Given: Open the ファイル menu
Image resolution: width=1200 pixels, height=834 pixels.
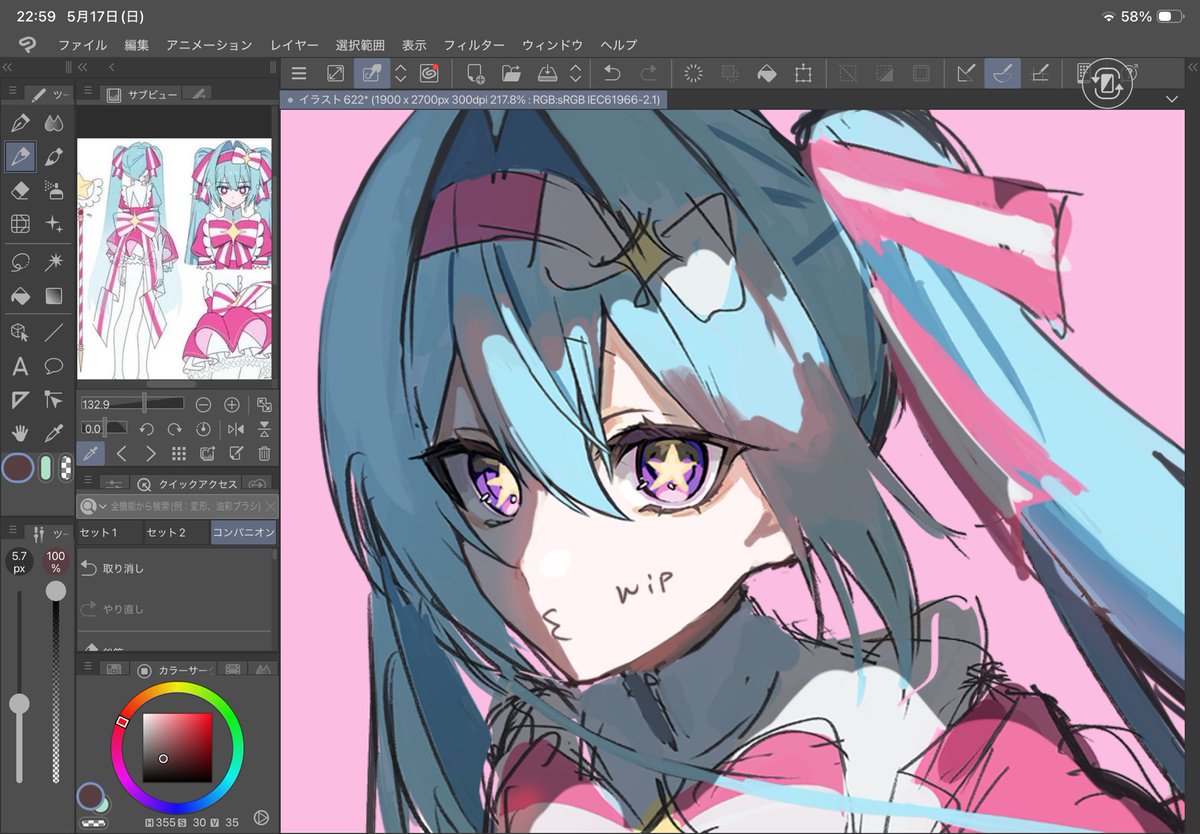Looking at the screenshot, I should [x=83, y=45].
